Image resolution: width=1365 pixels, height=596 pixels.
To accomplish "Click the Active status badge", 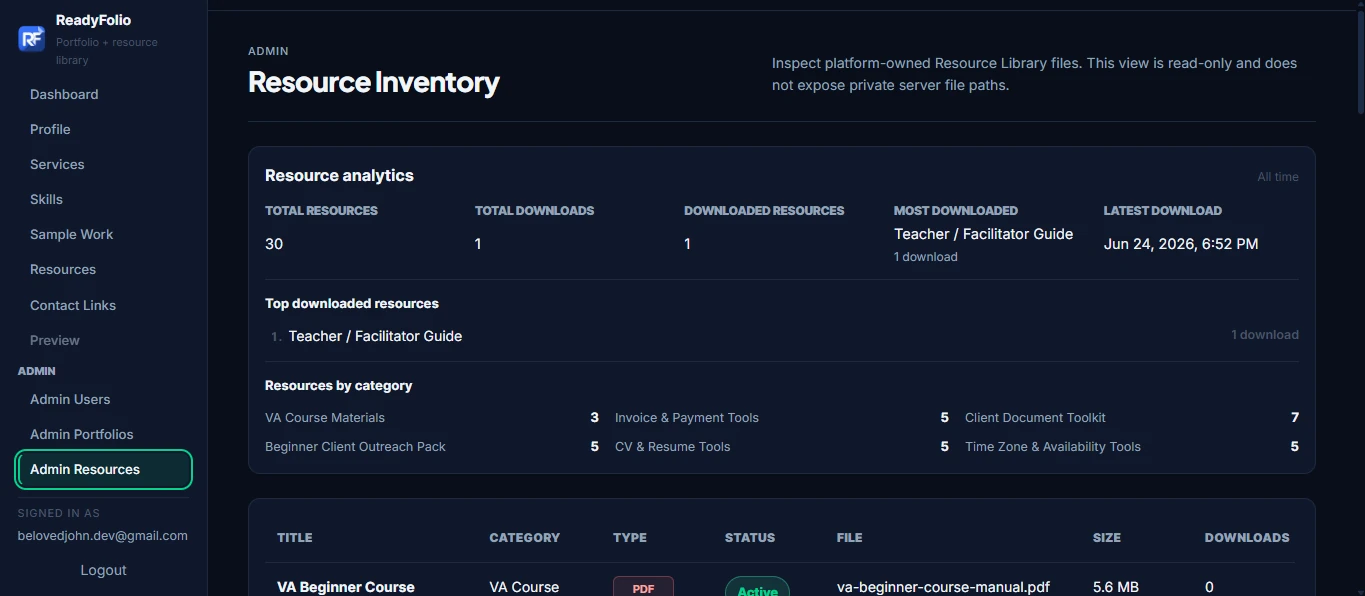I will 757,587.
